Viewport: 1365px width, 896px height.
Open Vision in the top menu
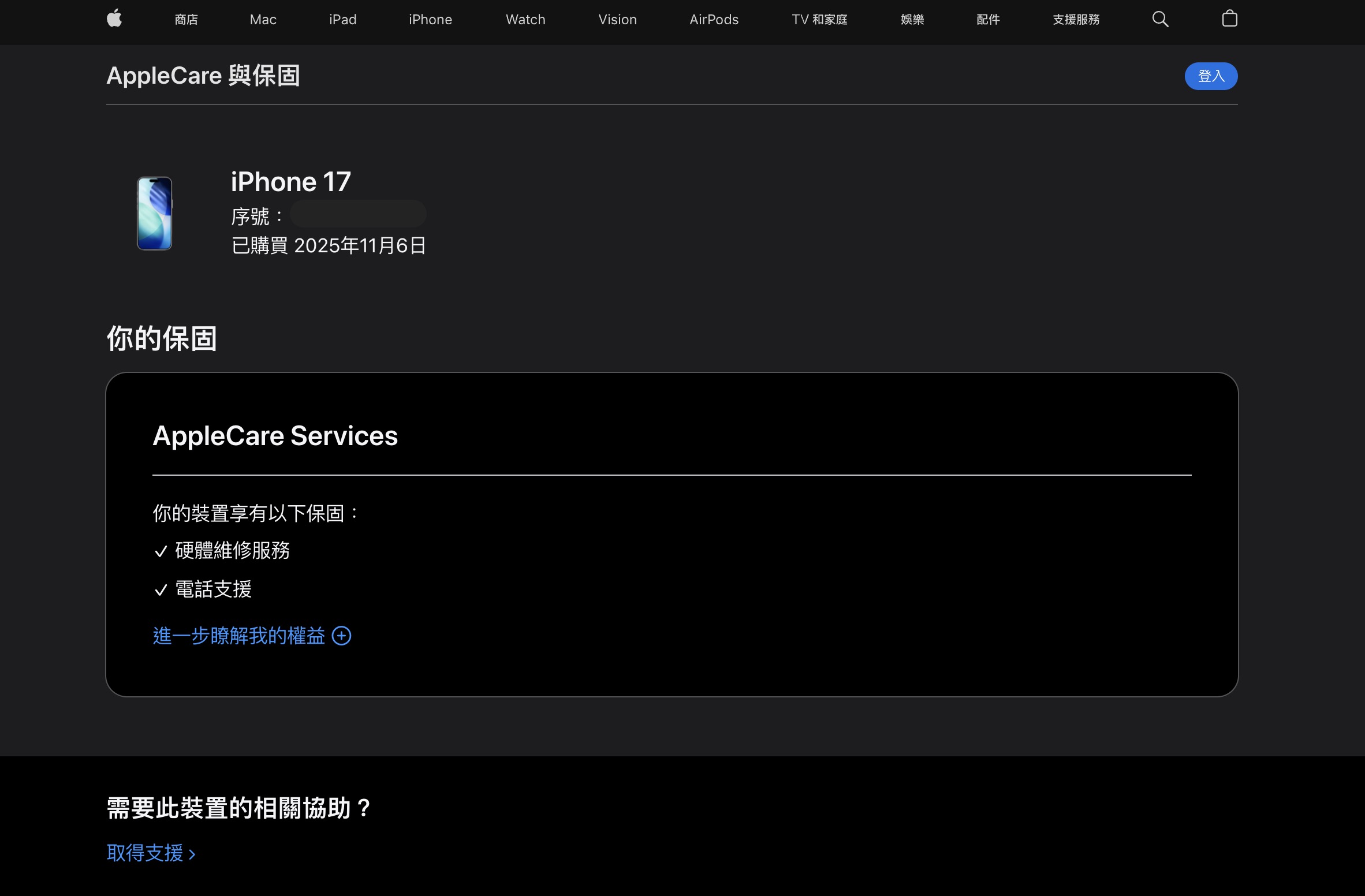click(617, 20)
